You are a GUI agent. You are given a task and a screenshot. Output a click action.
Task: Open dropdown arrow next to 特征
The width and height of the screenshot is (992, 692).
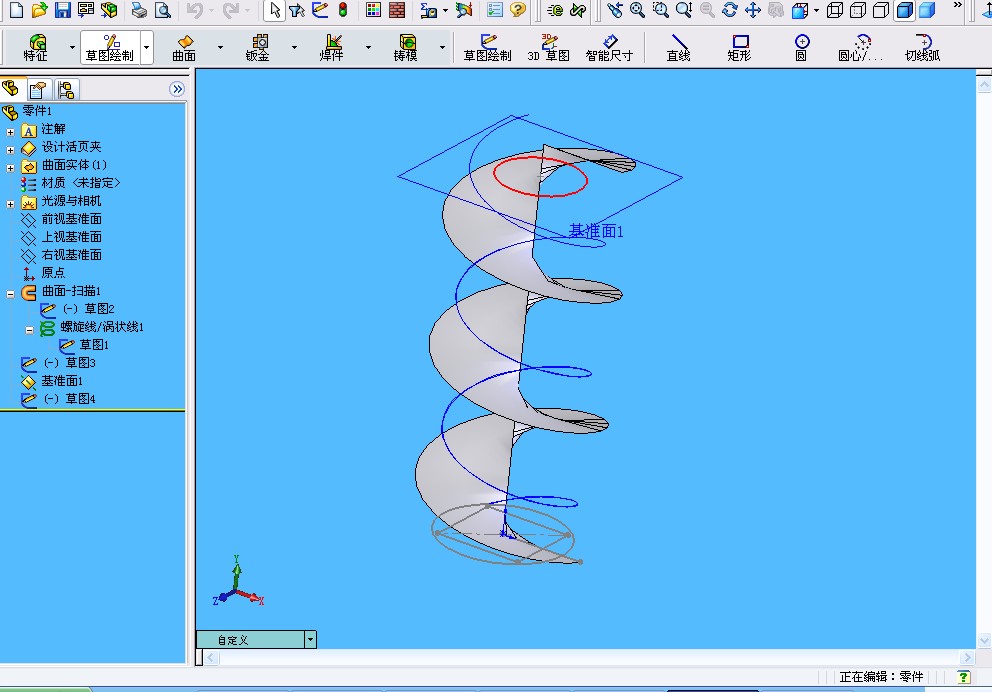pos(72,47)
